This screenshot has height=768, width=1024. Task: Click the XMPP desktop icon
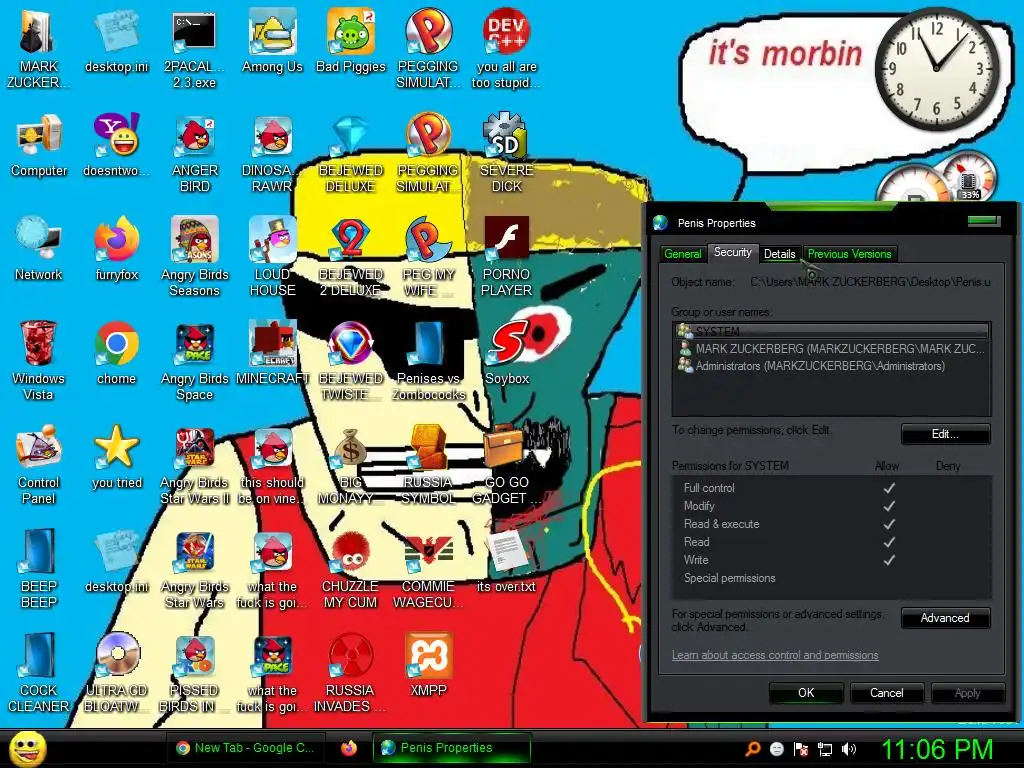(x=428, y=665)
